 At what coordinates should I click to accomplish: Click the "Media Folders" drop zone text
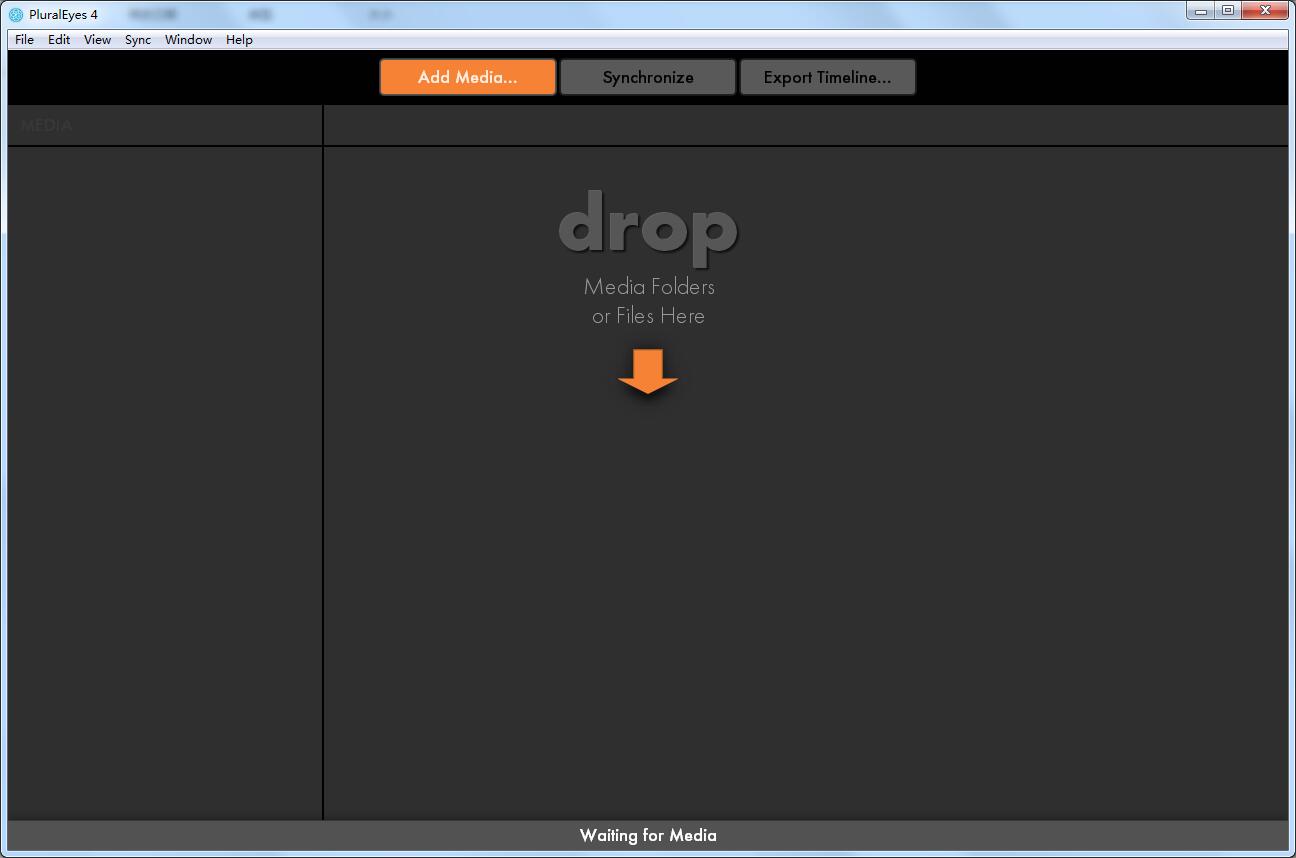coord(649,287)
